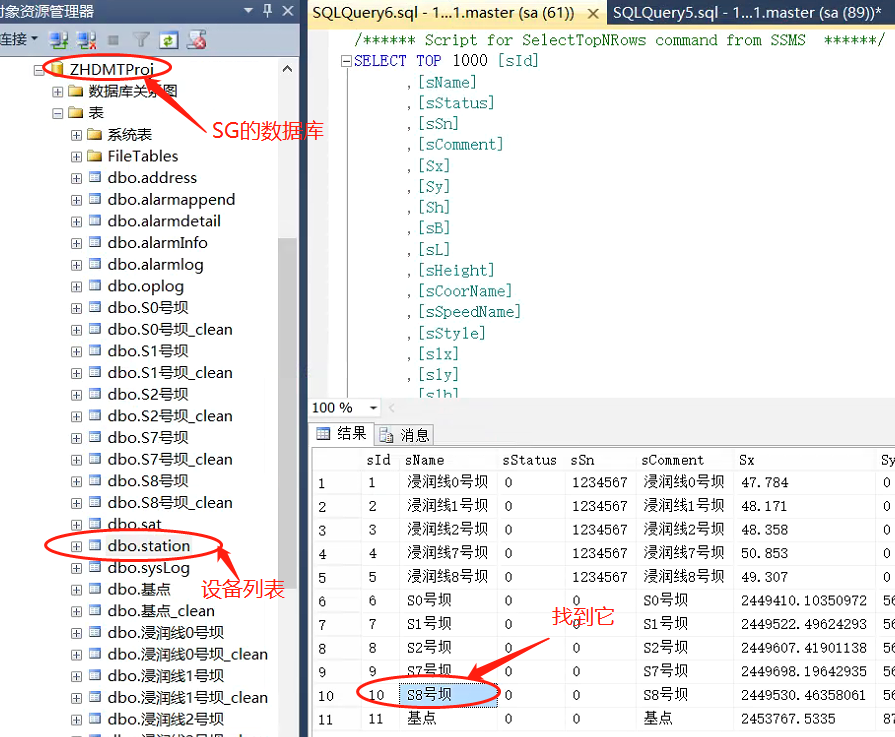Toggle auto-hide pin on Object Explorer
Viewport: 895px width, 737px height.
(x=266, y=11)
